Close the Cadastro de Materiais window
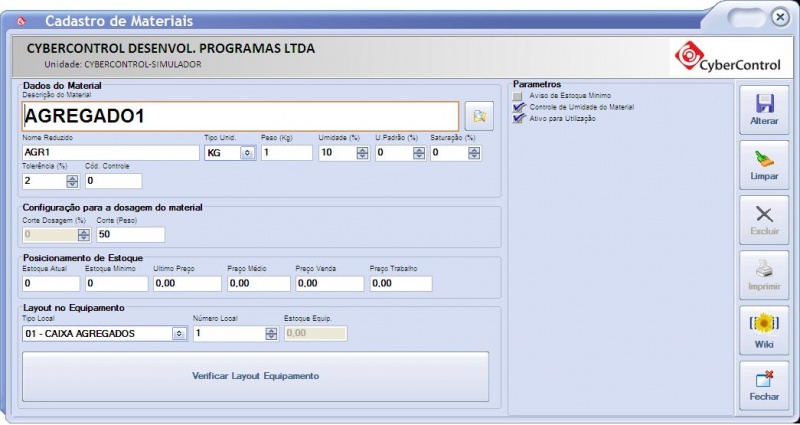Image resolution: width=800 pixels, height=425 pixels. (780, 18)
